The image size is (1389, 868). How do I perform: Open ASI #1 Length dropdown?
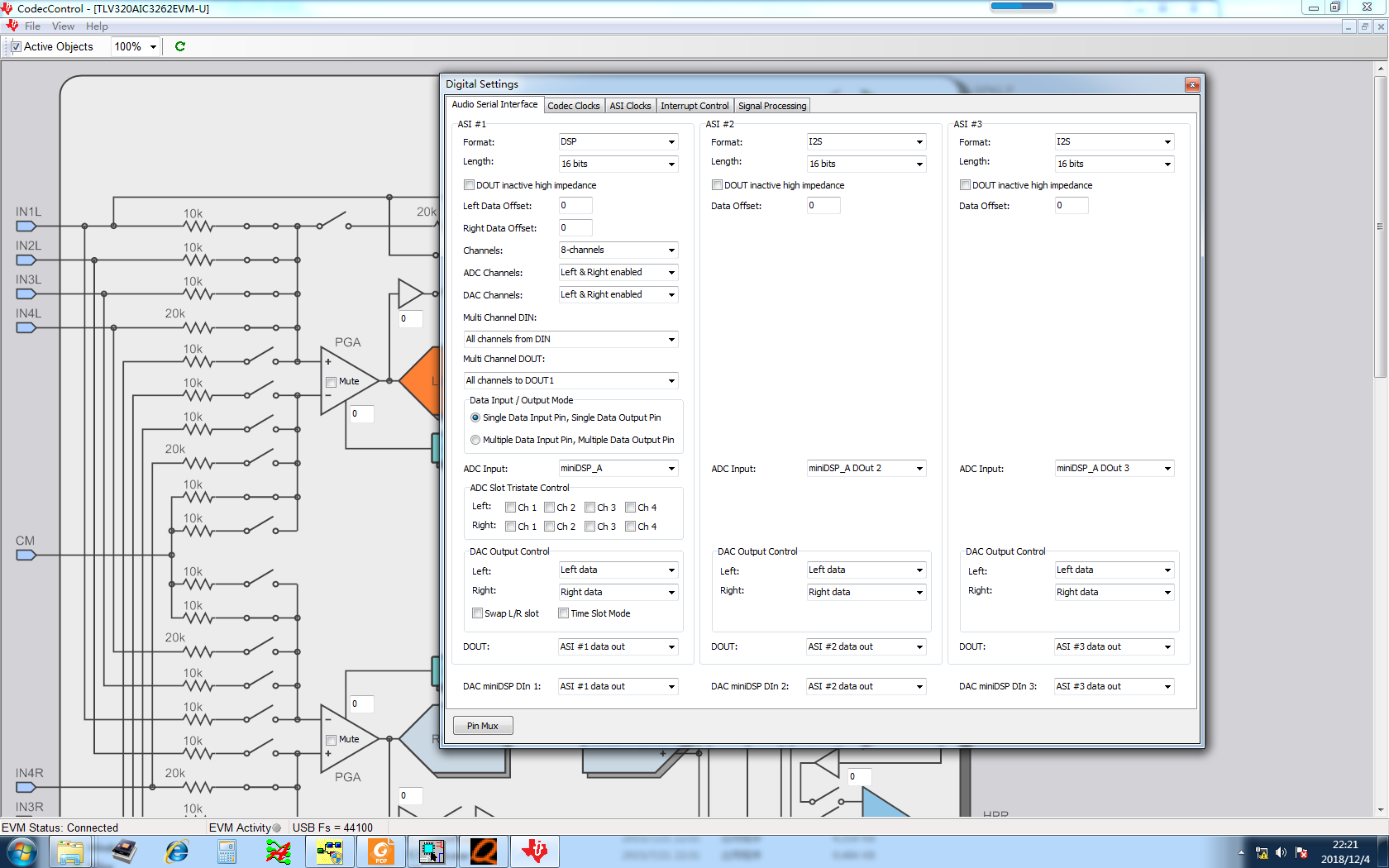618,164
